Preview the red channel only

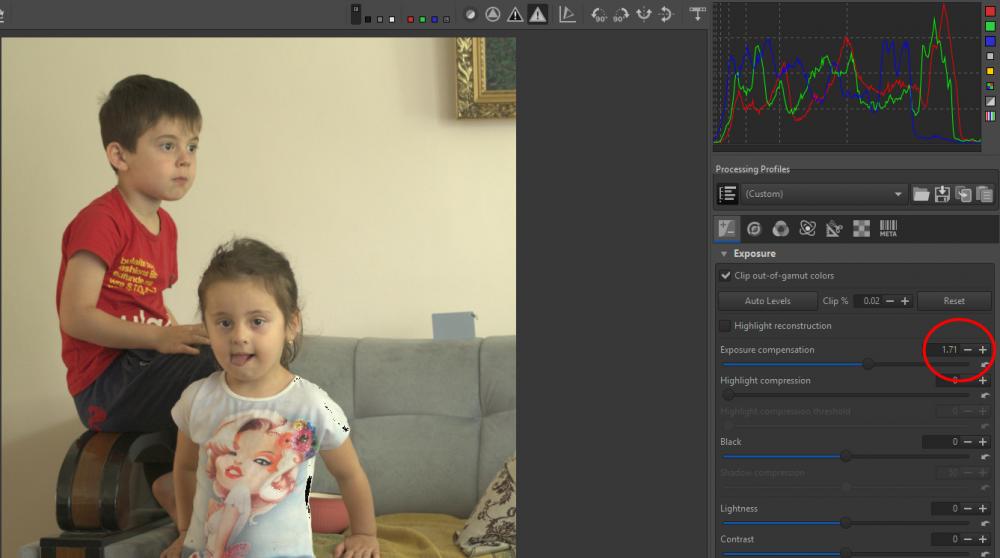(x=410, y=20)
